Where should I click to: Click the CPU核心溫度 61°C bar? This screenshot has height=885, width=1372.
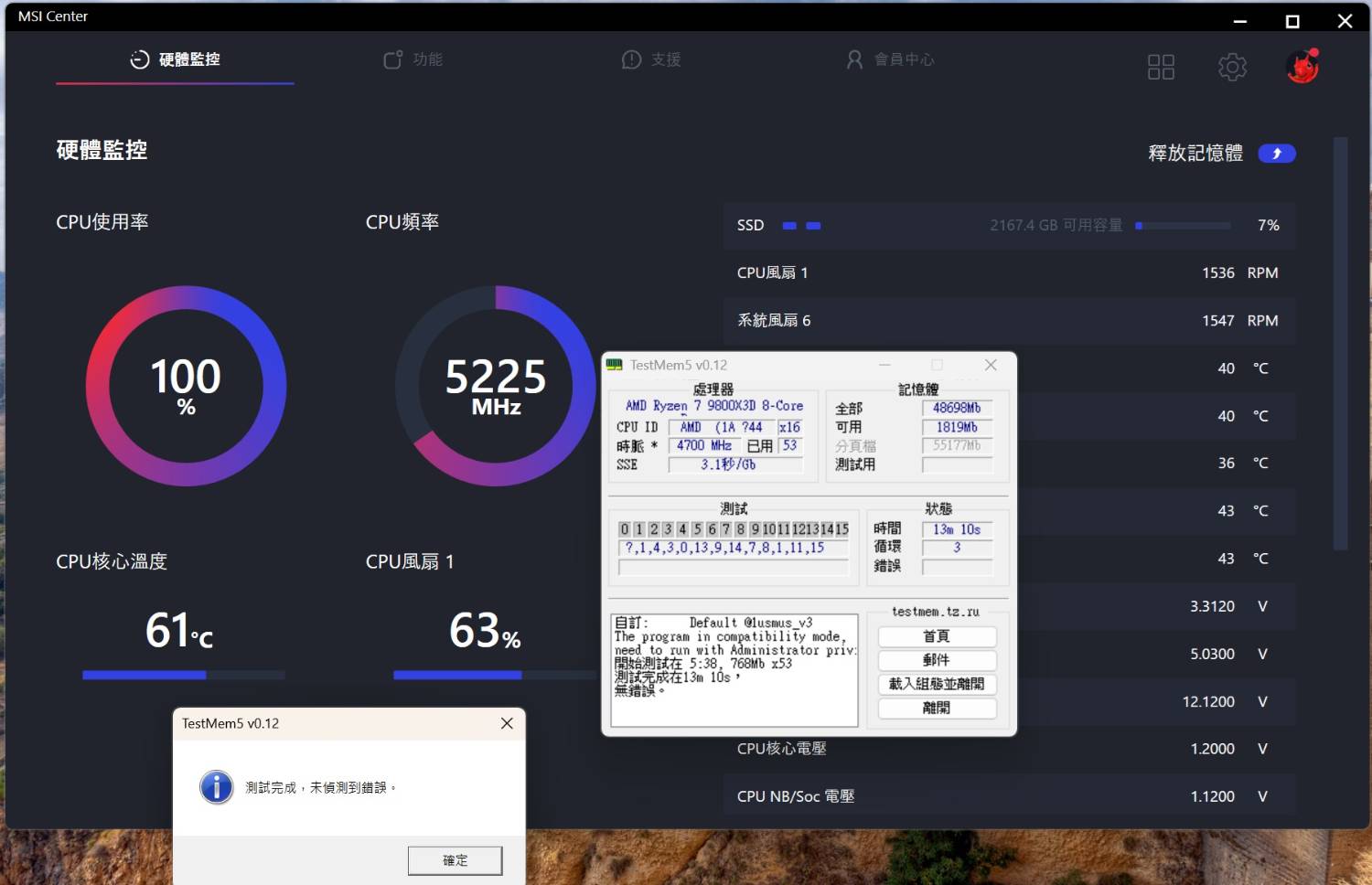(183, 676)
